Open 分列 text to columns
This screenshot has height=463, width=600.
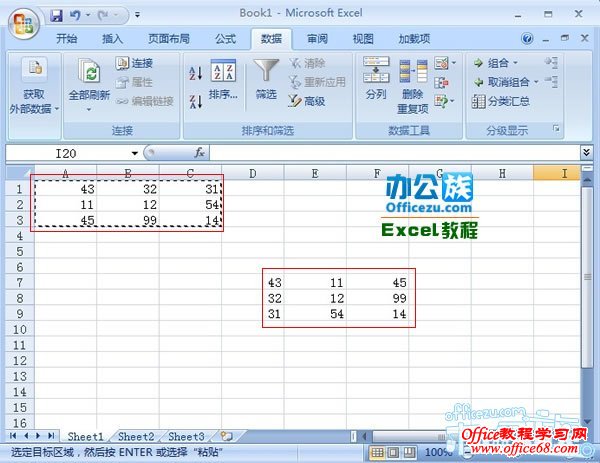pyautogui.click(x=376, y=78)
